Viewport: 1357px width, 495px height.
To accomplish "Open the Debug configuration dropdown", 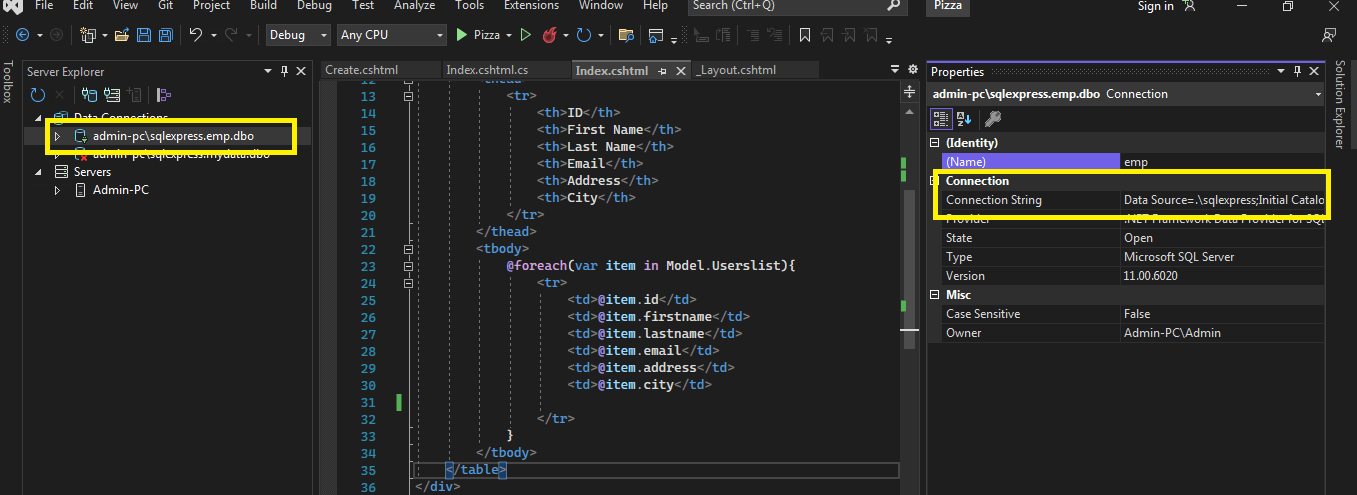I will pos(324,35).
